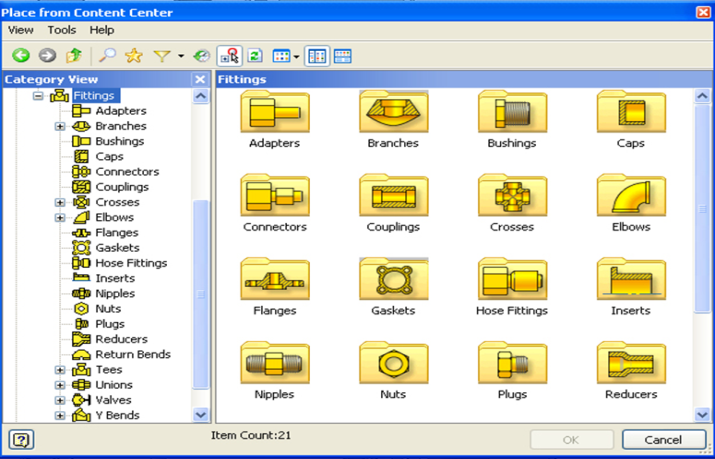Open the Search magnifier tool
The image size is (715, 459).
(x=107, y=56)
